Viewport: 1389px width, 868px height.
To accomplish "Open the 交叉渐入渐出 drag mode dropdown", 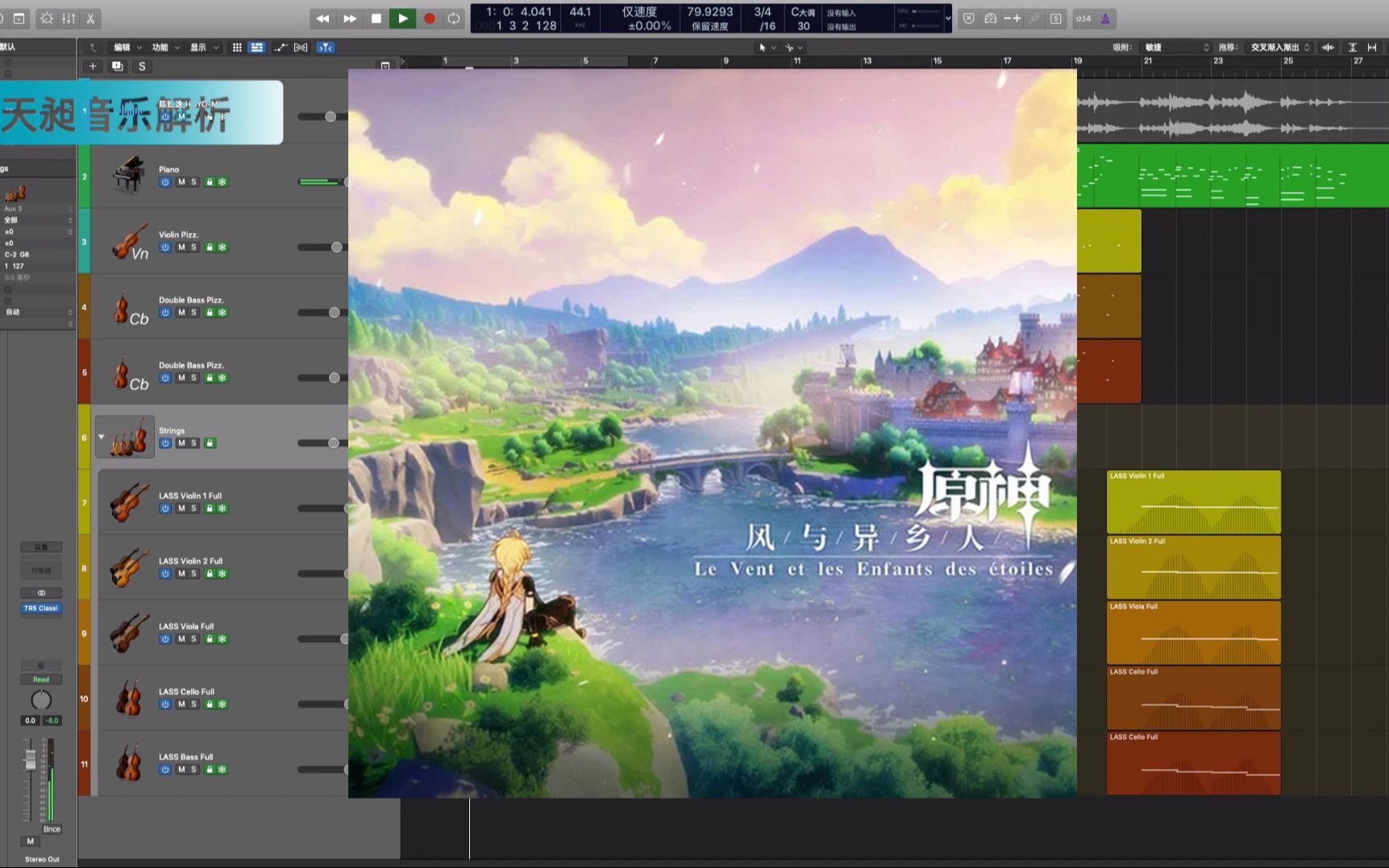I will point(1279,48).
